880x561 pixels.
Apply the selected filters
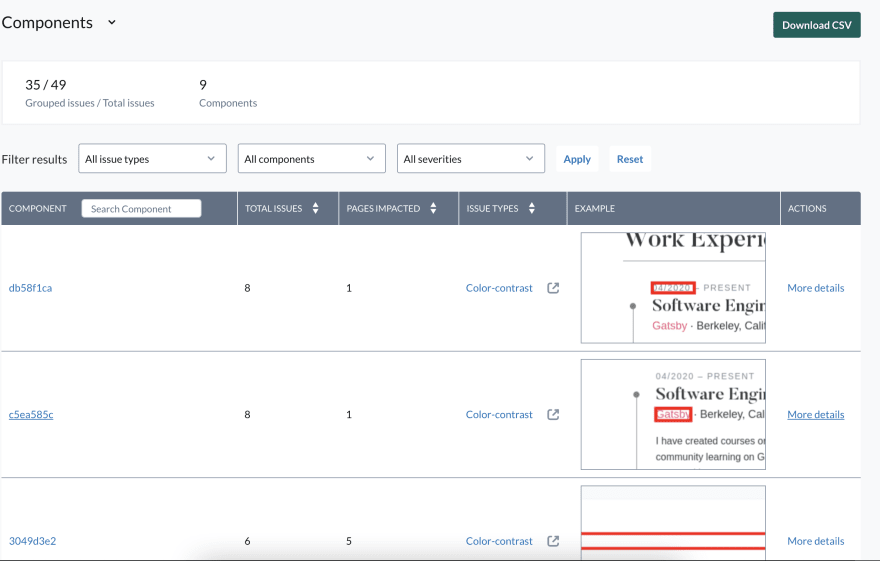[577, 159]
